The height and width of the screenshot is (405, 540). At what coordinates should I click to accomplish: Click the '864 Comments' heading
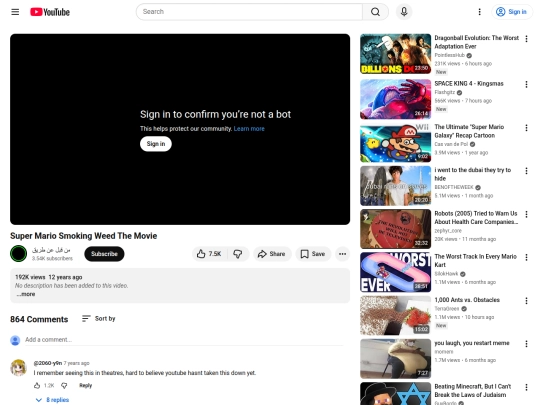click(39, 319)
